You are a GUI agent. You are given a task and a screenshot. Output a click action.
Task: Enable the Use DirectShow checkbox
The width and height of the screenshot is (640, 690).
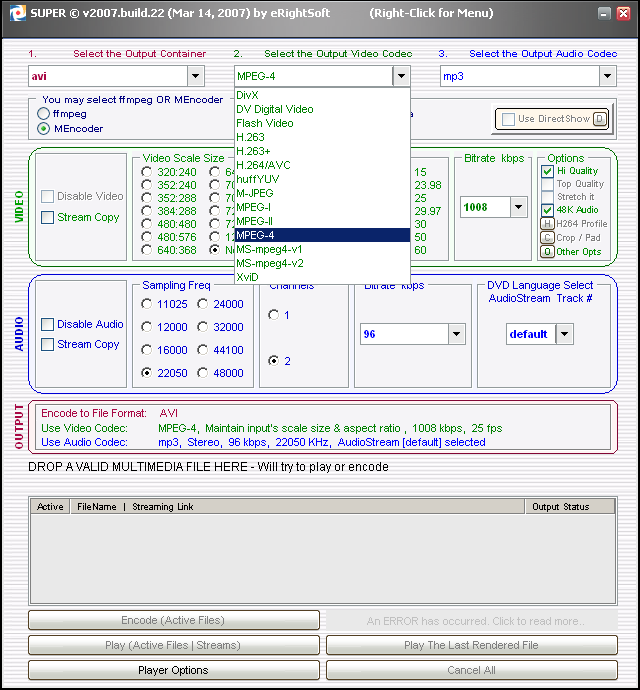(x=508, y=119)
